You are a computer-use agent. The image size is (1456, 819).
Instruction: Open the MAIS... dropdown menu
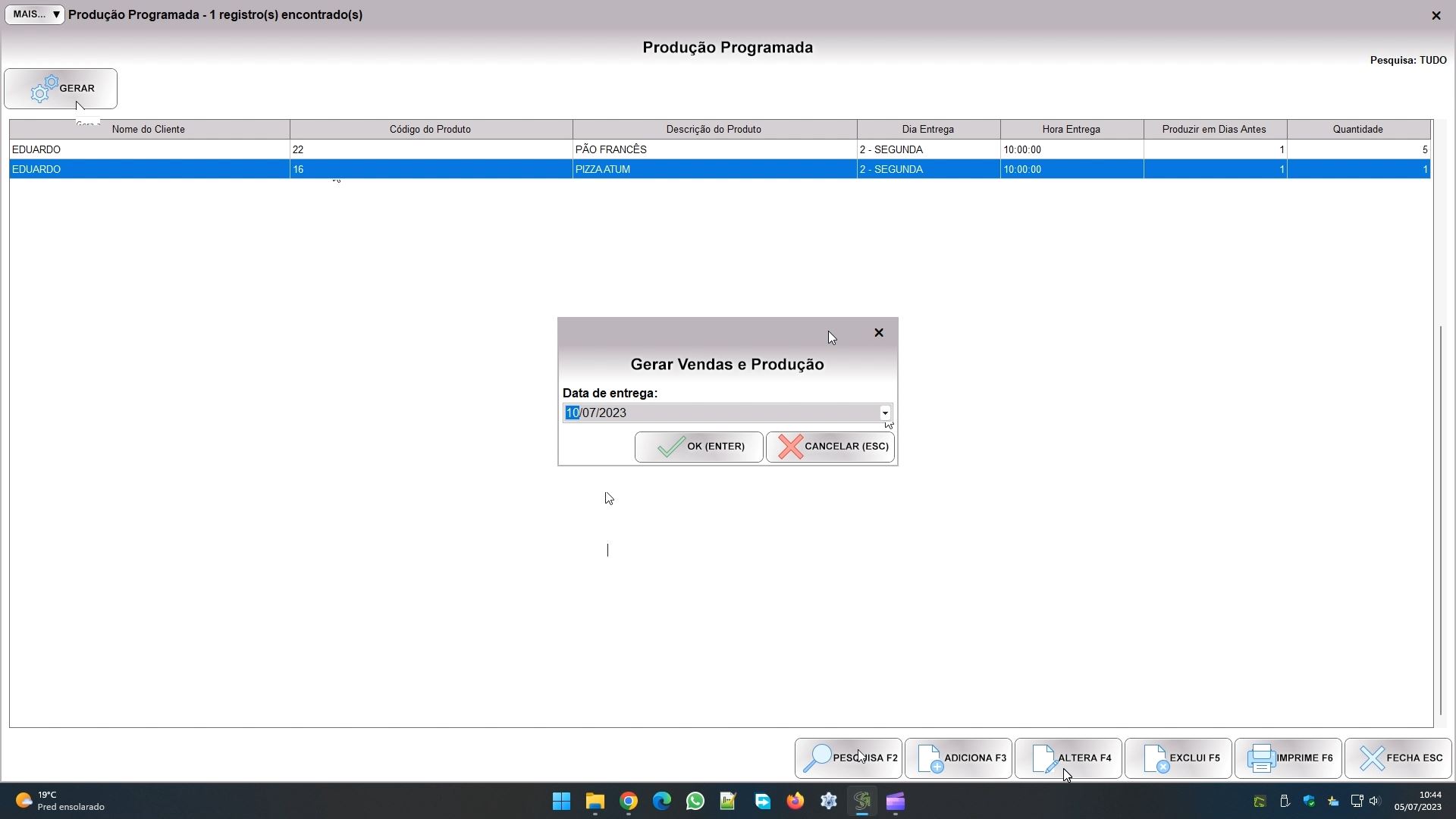pyautogui.click(x=35, y=14)
